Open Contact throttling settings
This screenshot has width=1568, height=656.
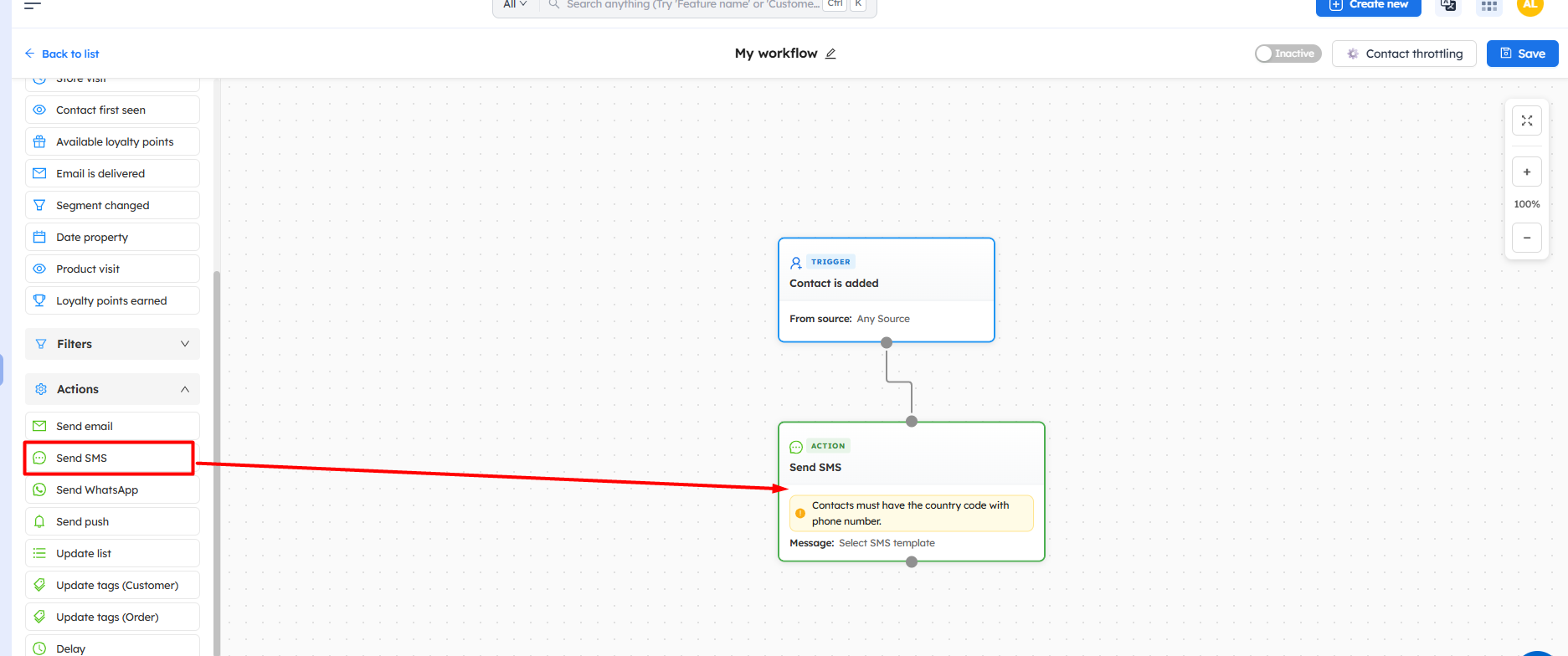(1404, 54)
